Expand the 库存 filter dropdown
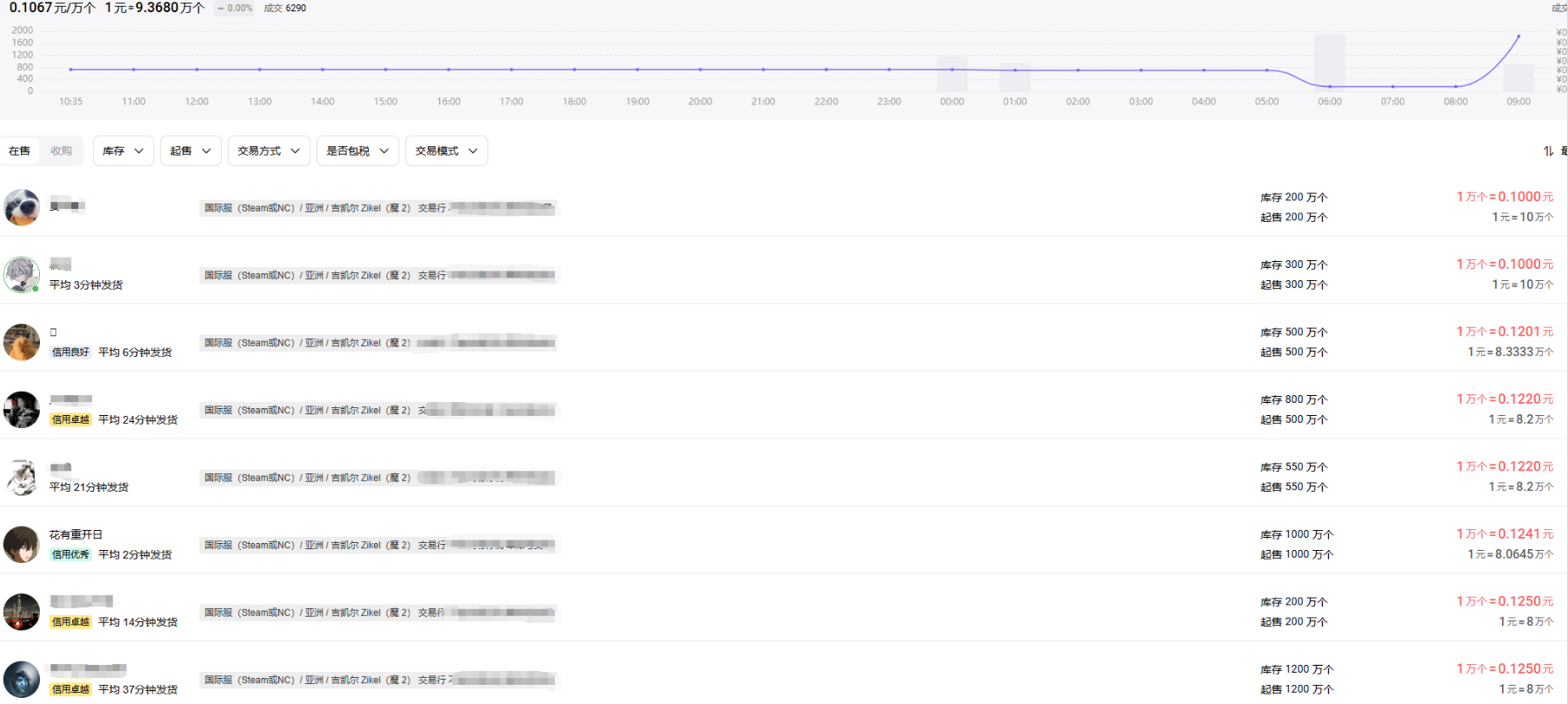Image resolution: width=1568 pixels, height=704 pixels. click(123, 151)
